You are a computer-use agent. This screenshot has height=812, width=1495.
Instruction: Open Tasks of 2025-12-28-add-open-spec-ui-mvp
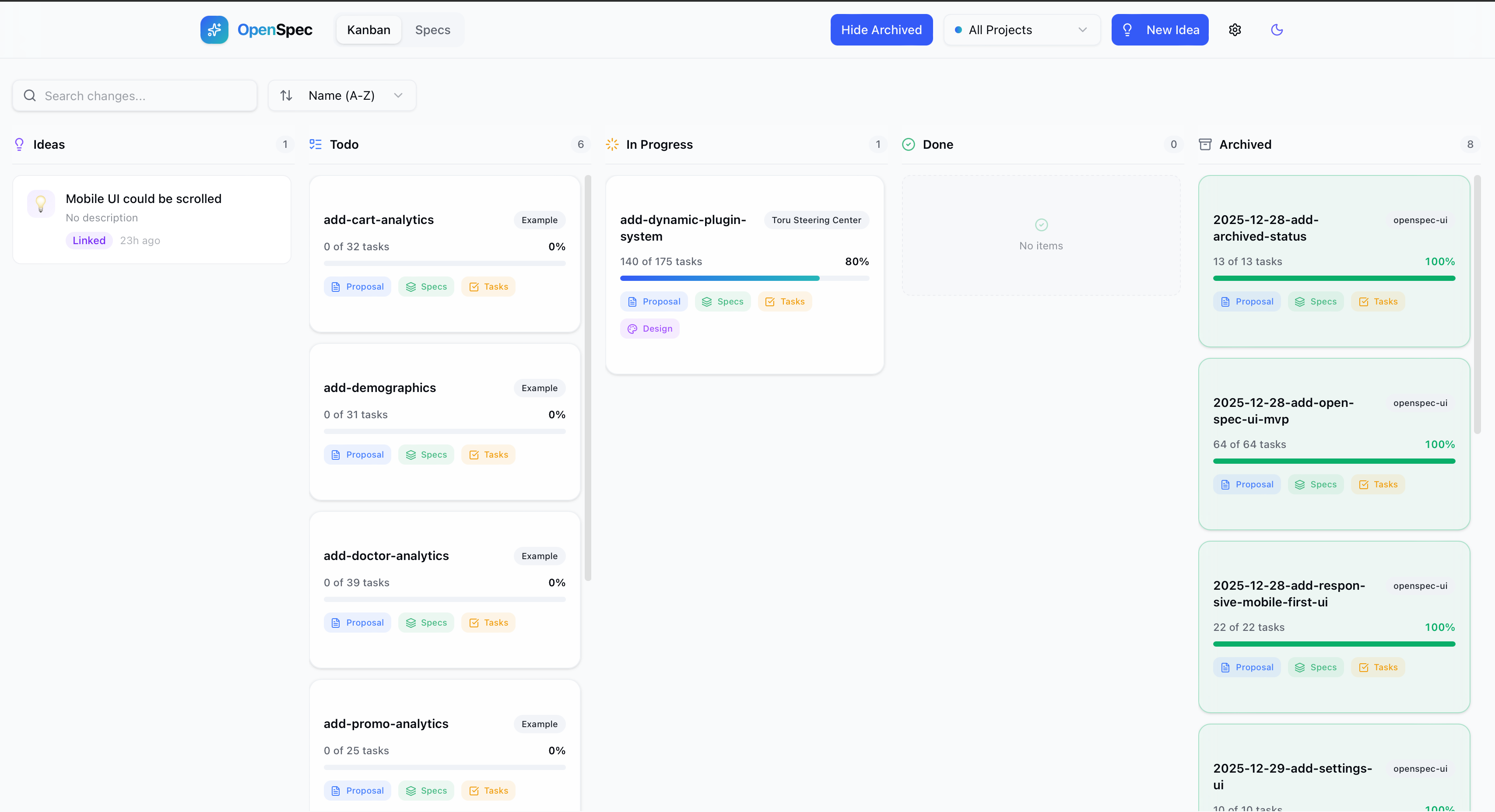click(x=1378, y=484)
